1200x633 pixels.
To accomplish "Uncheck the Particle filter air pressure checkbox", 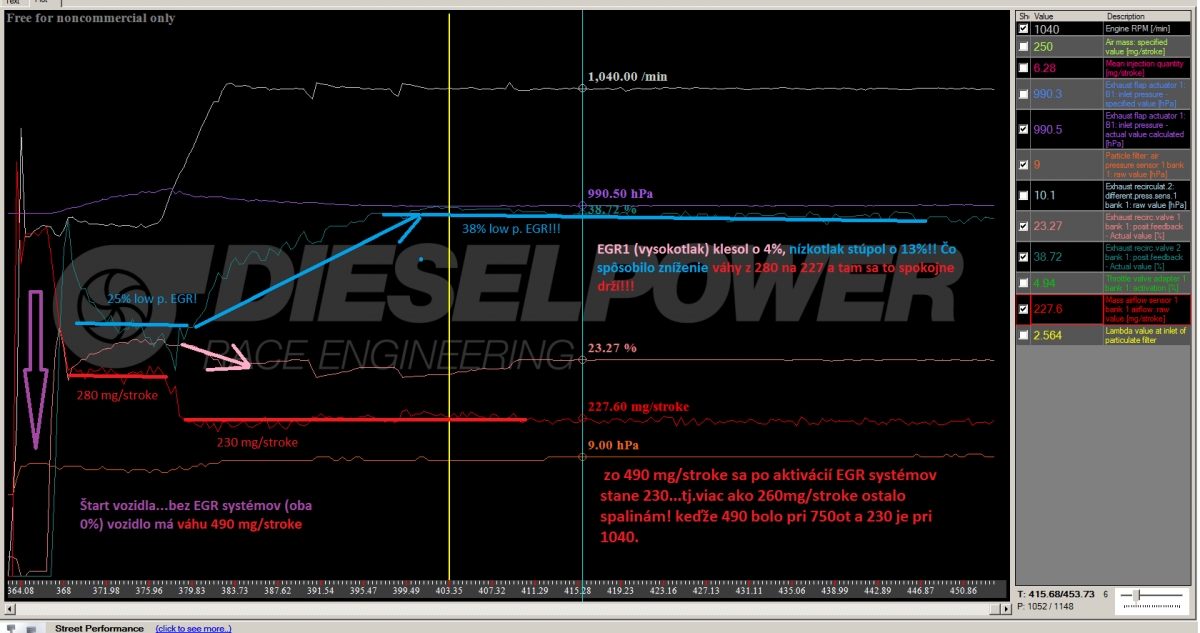I will coord(1022,165).
